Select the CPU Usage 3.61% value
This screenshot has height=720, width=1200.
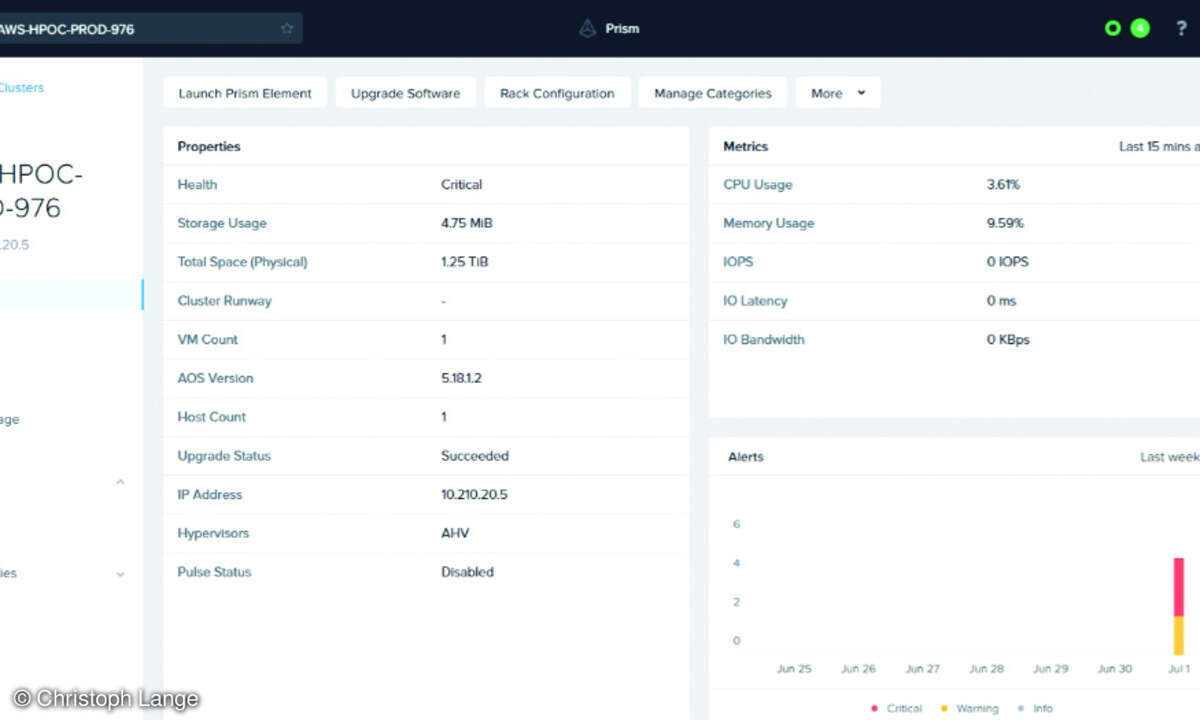tap(1003, 185)
